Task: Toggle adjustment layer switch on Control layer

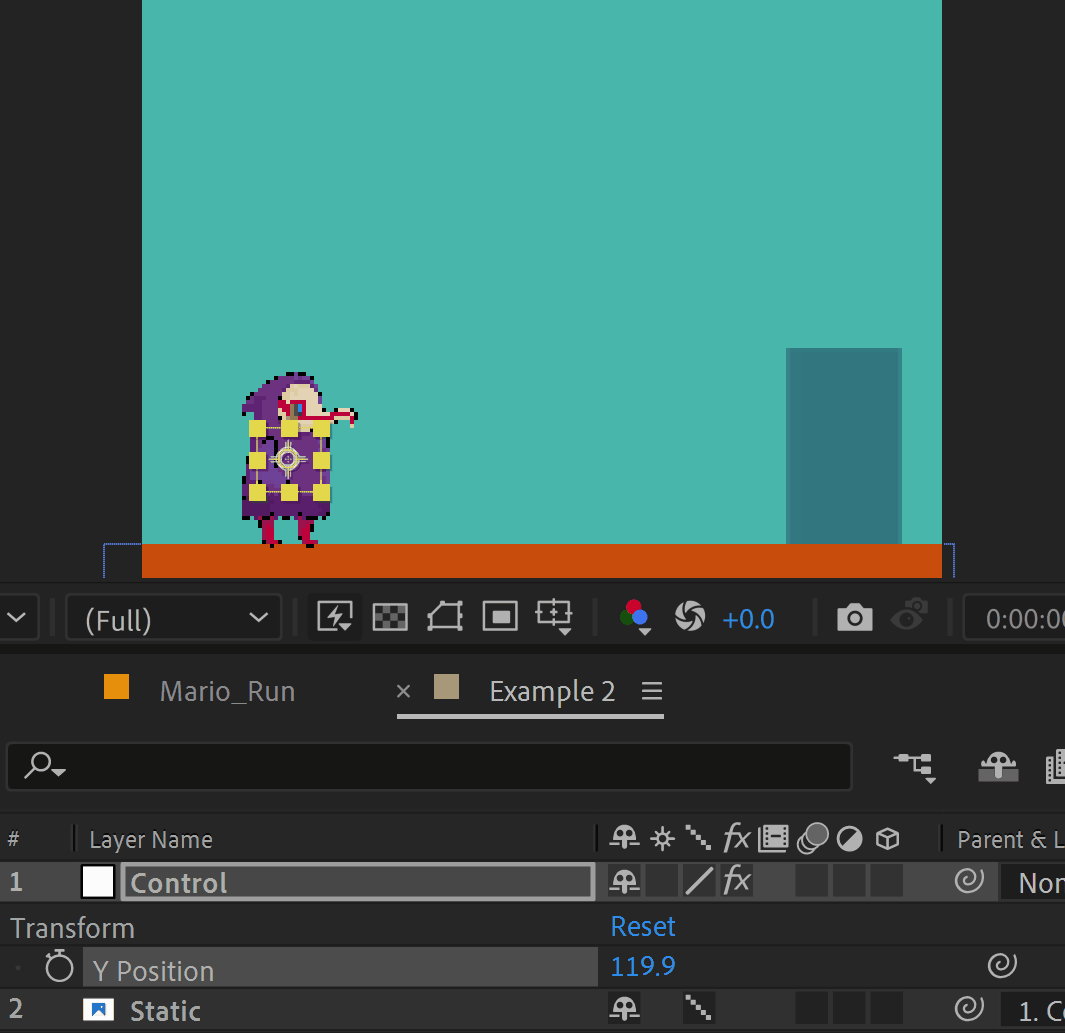Action: tap(849, 882)
